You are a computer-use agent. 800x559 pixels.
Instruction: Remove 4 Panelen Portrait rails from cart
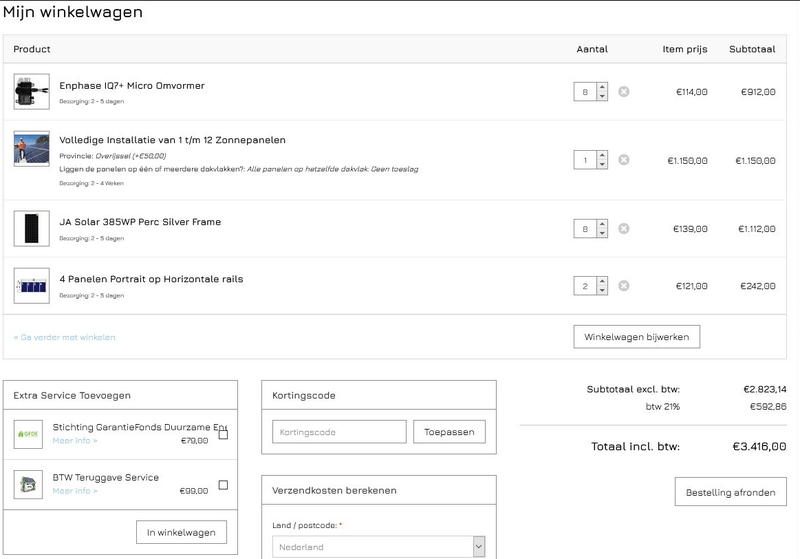click(623, 286)
